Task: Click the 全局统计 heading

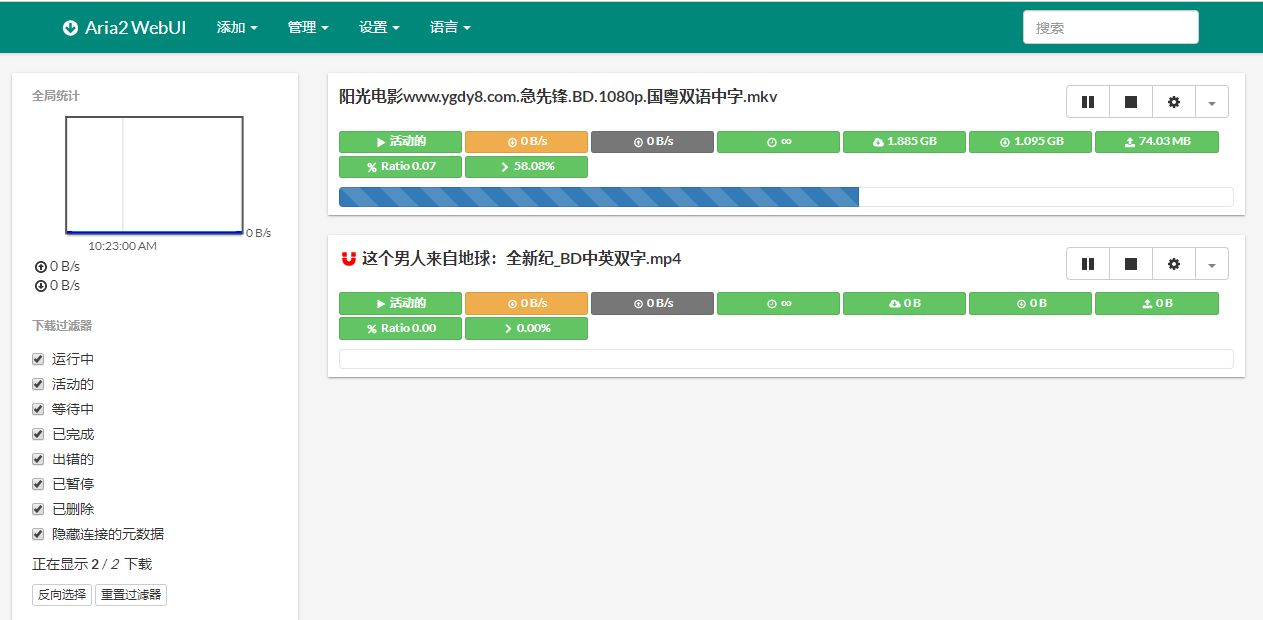Action: 56,96
